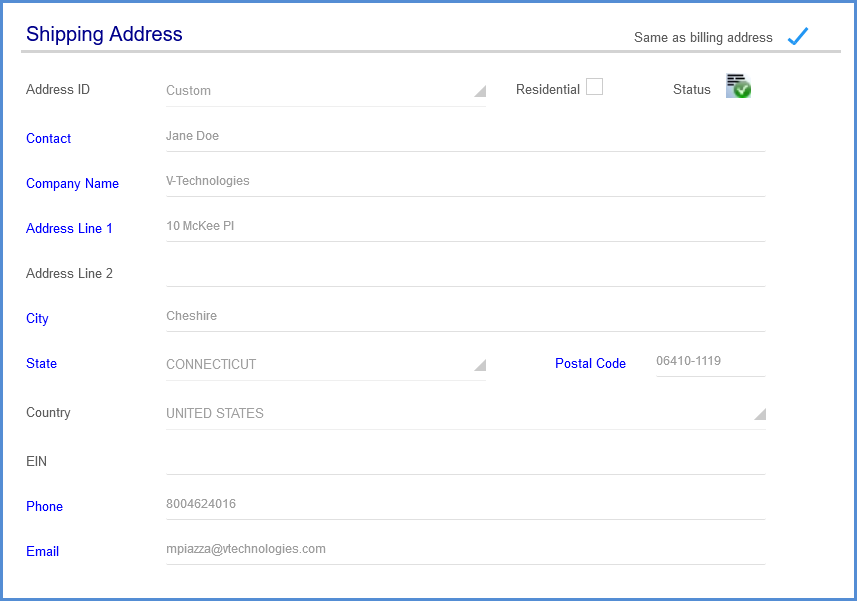Open the Address ID dropdown arrow
The height and width of the screenshot is (601, 857).
[480, 91]
